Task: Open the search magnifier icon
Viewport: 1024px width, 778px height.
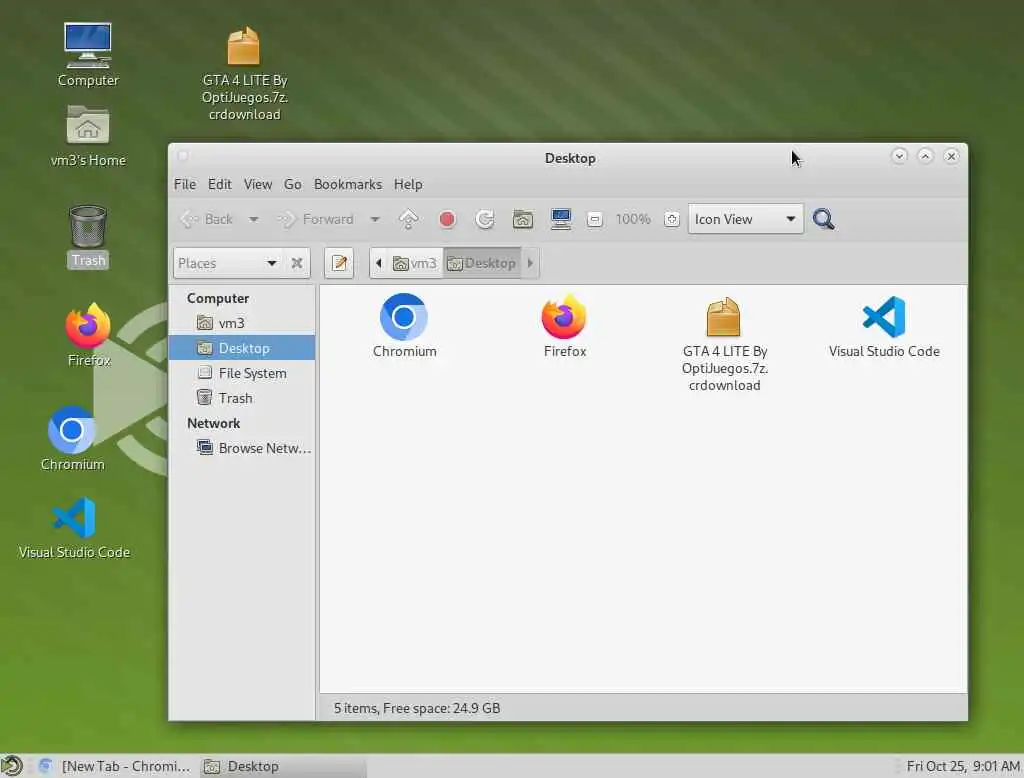Action: click(x=824, y=219)
